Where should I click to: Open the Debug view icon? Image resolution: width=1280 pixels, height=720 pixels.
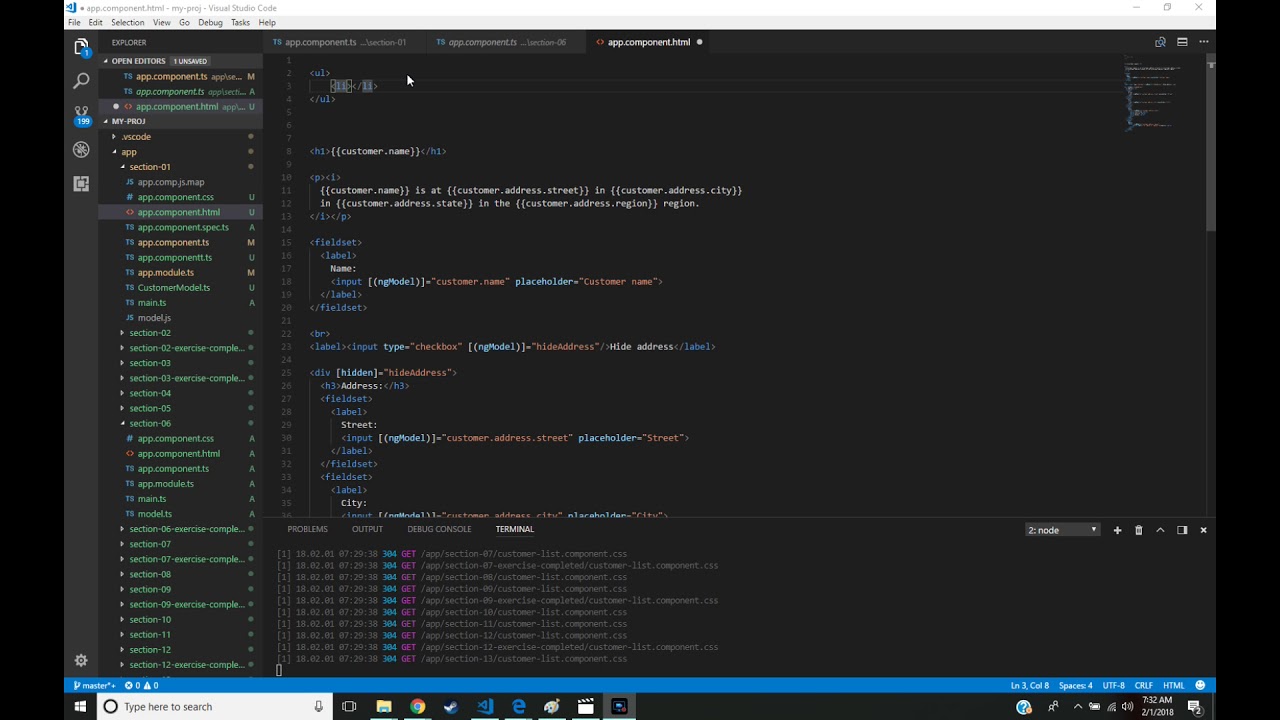point(81,149)
